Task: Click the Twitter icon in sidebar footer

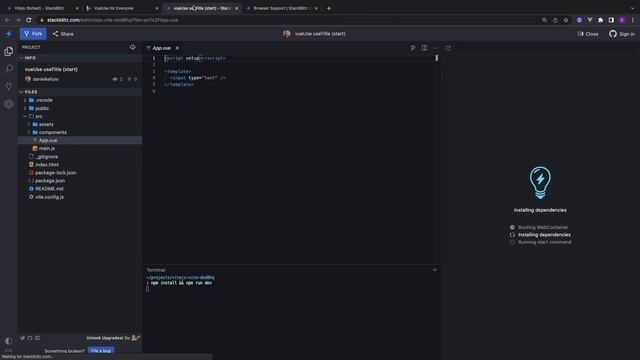Action: click(x=22, y=338)
